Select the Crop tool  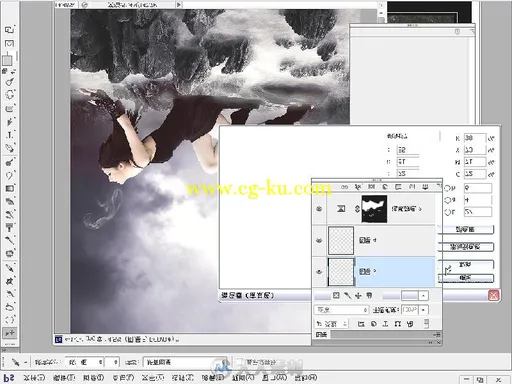9,281
